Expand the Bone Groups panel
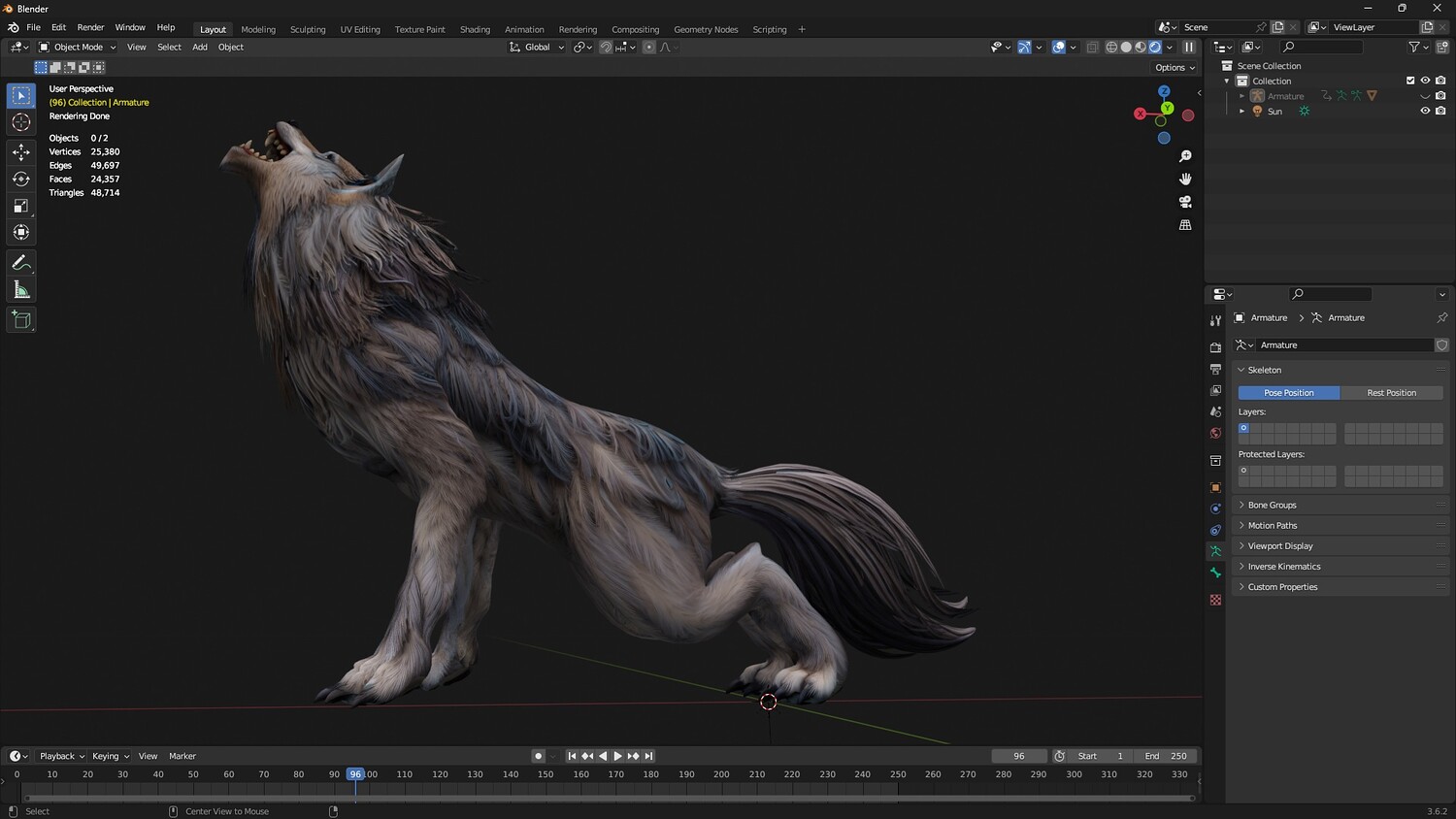The image size is (1456, 819). click(x=1272, y=506)
